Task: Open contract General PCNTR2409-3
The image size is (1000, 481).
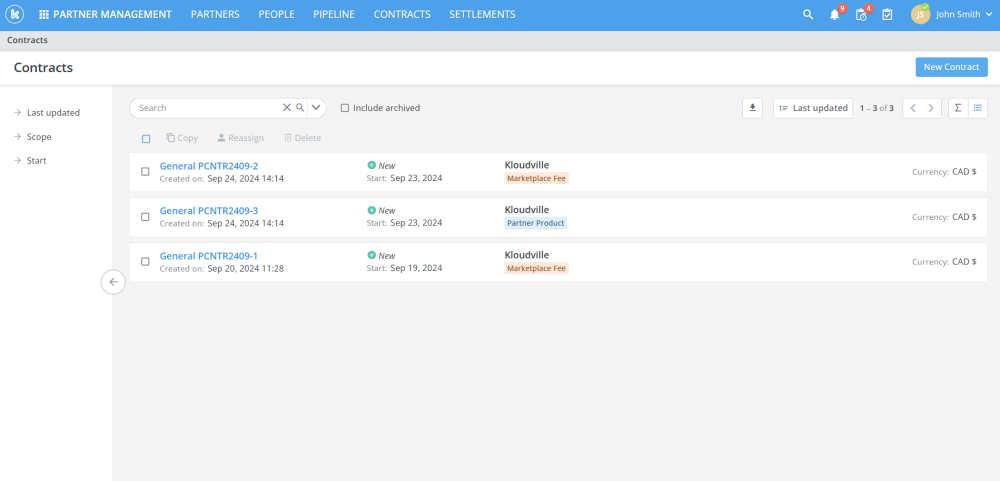Action: click(x=209, y=211)
